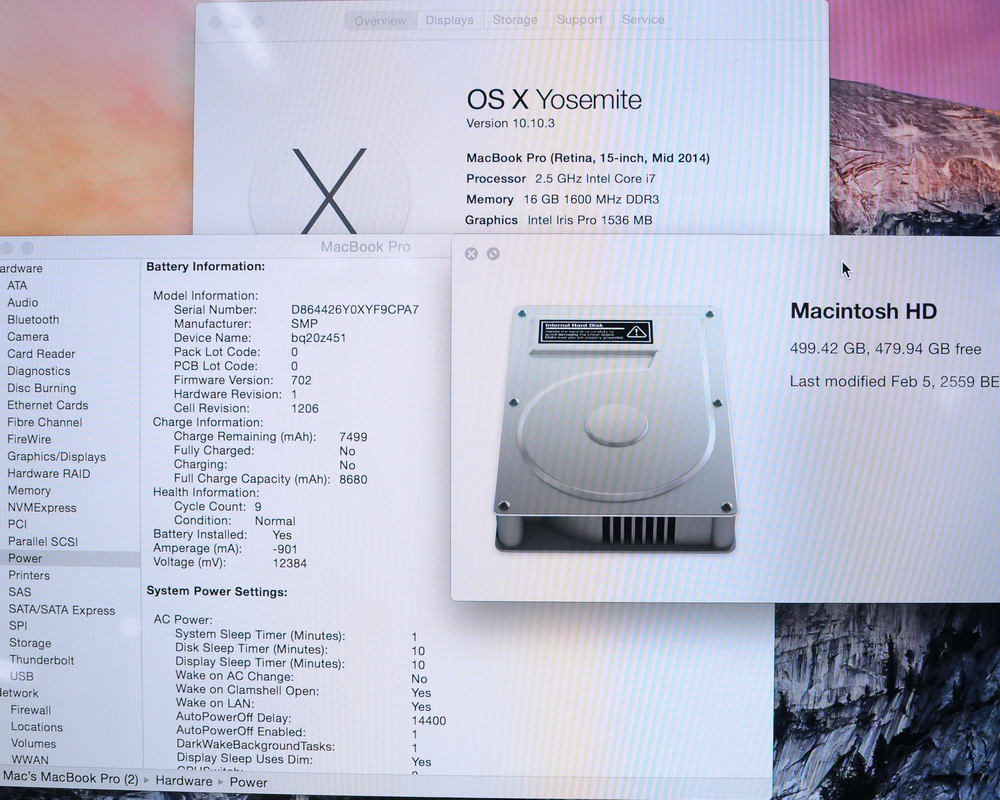The height and width of the screenshot is (800, 1000).
Task: Select Hardware RAID entry
Action: coord(48,473)
